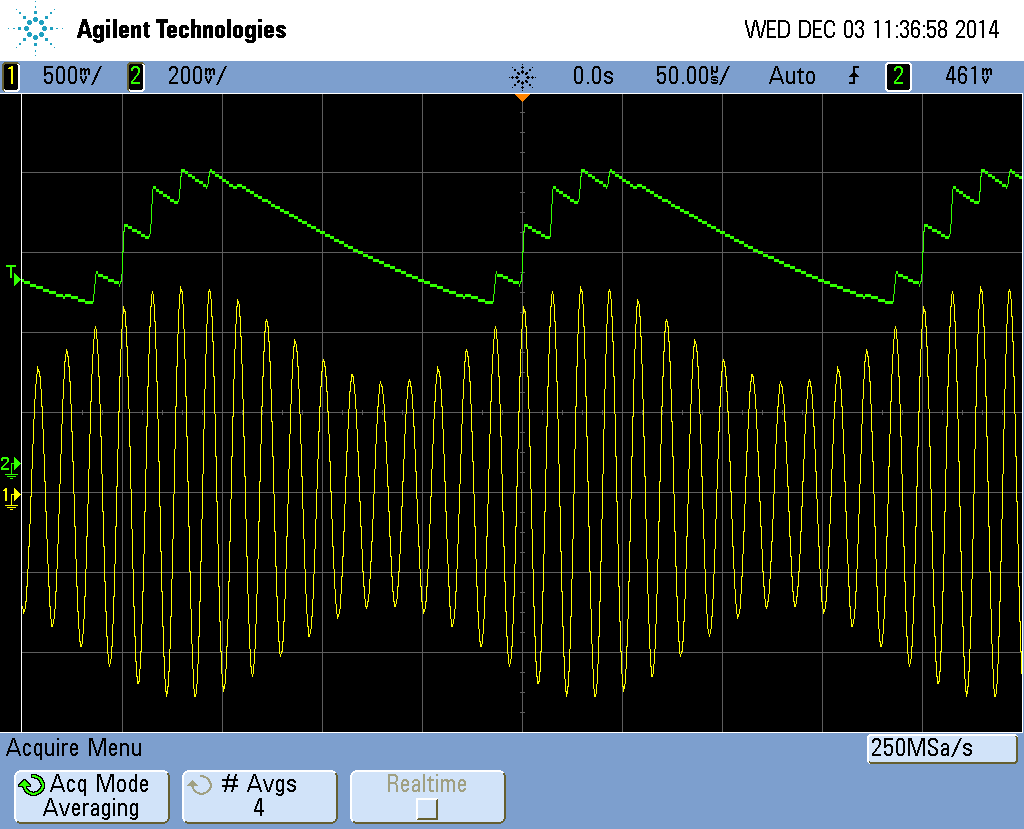1024x829 pixels.
Task: Select the yellow channel 1 indicator box
Action: click(11, 76)
